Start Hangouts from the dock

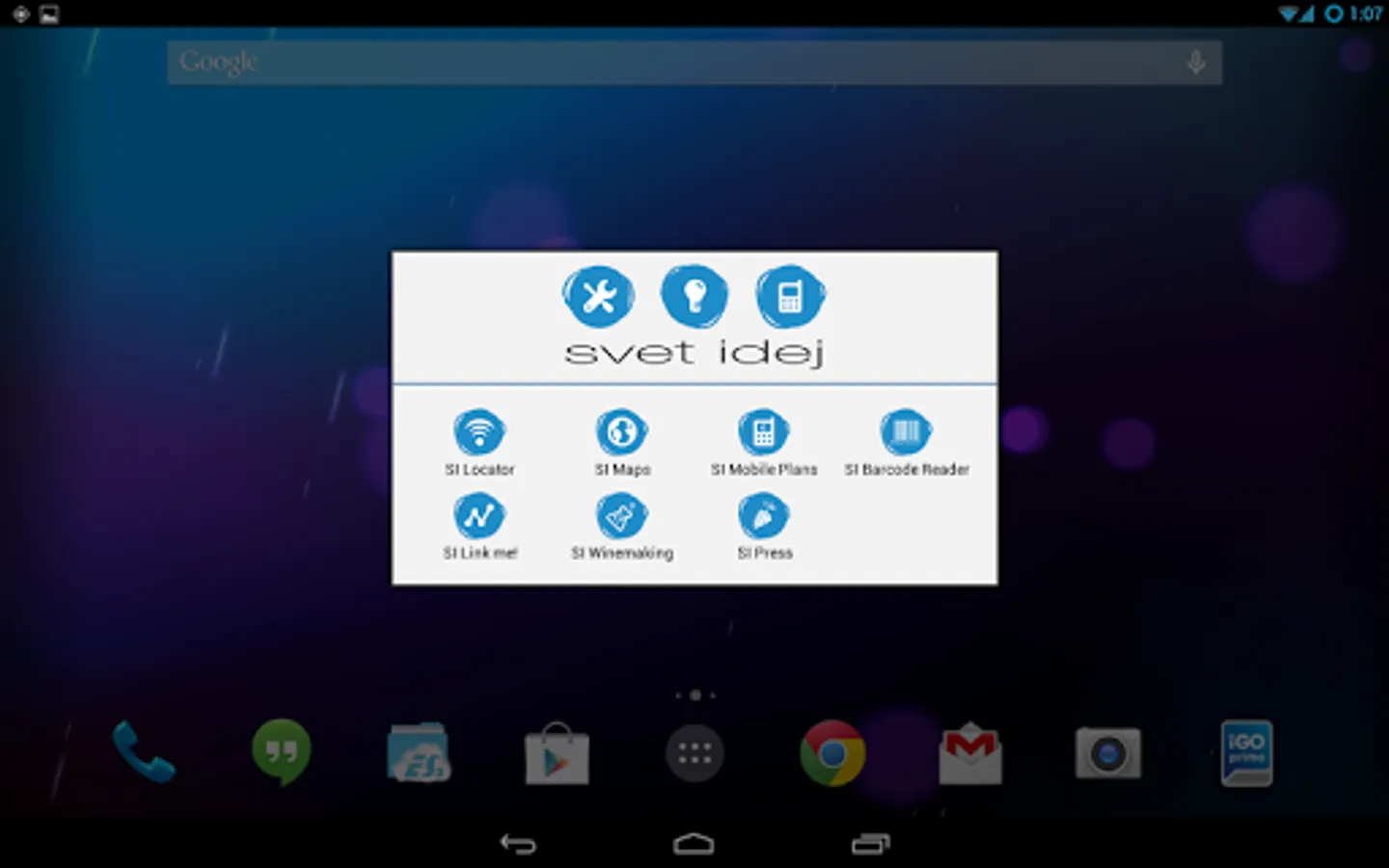pyautogui.click(x=281, y=753)
